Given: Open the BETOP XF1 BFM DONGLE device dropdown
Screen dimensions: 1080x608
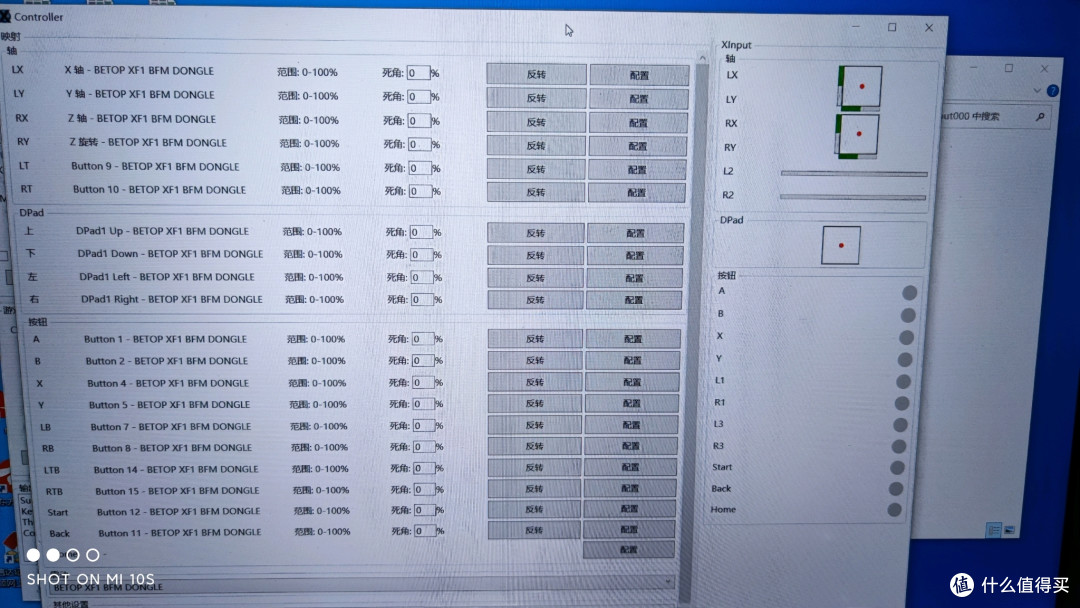Looking at the screenshot, I should pyautogui.click(x=362, y=585).
